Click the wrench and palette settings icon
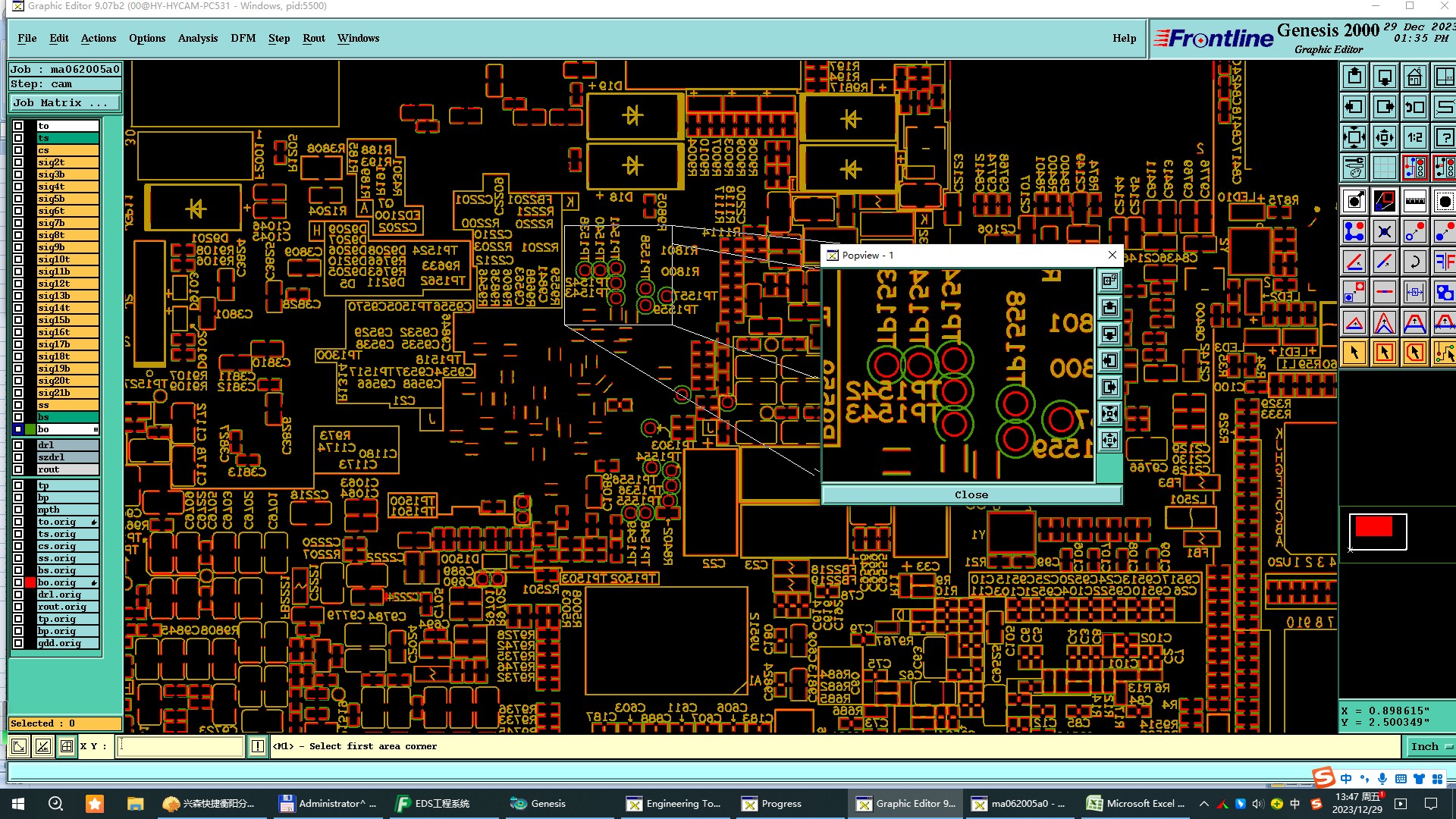1456x819 pixels. click(x=1354, y=168)
